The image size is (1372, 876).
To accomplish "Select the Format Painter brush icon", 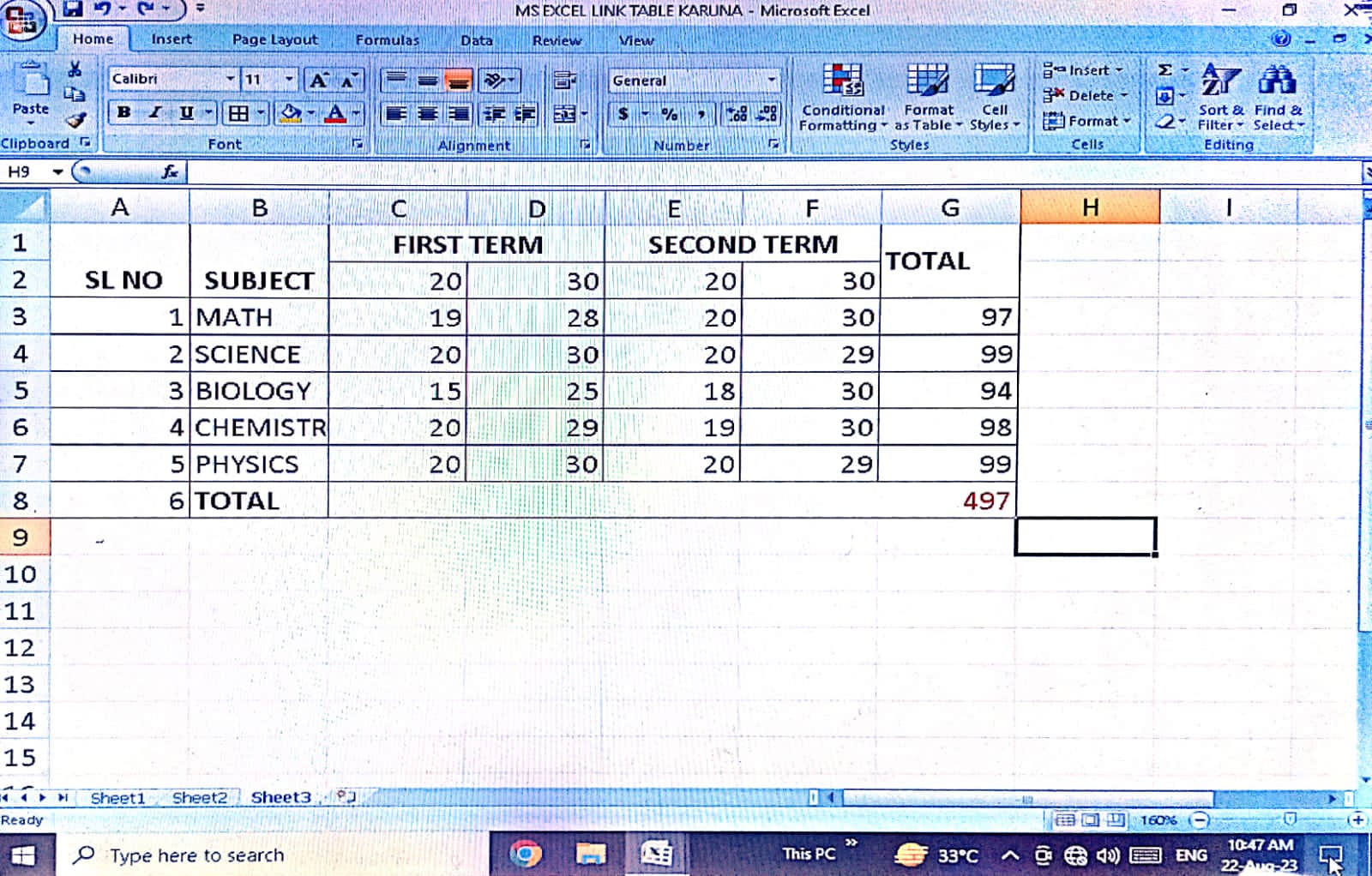I will [x=75, y=121].
